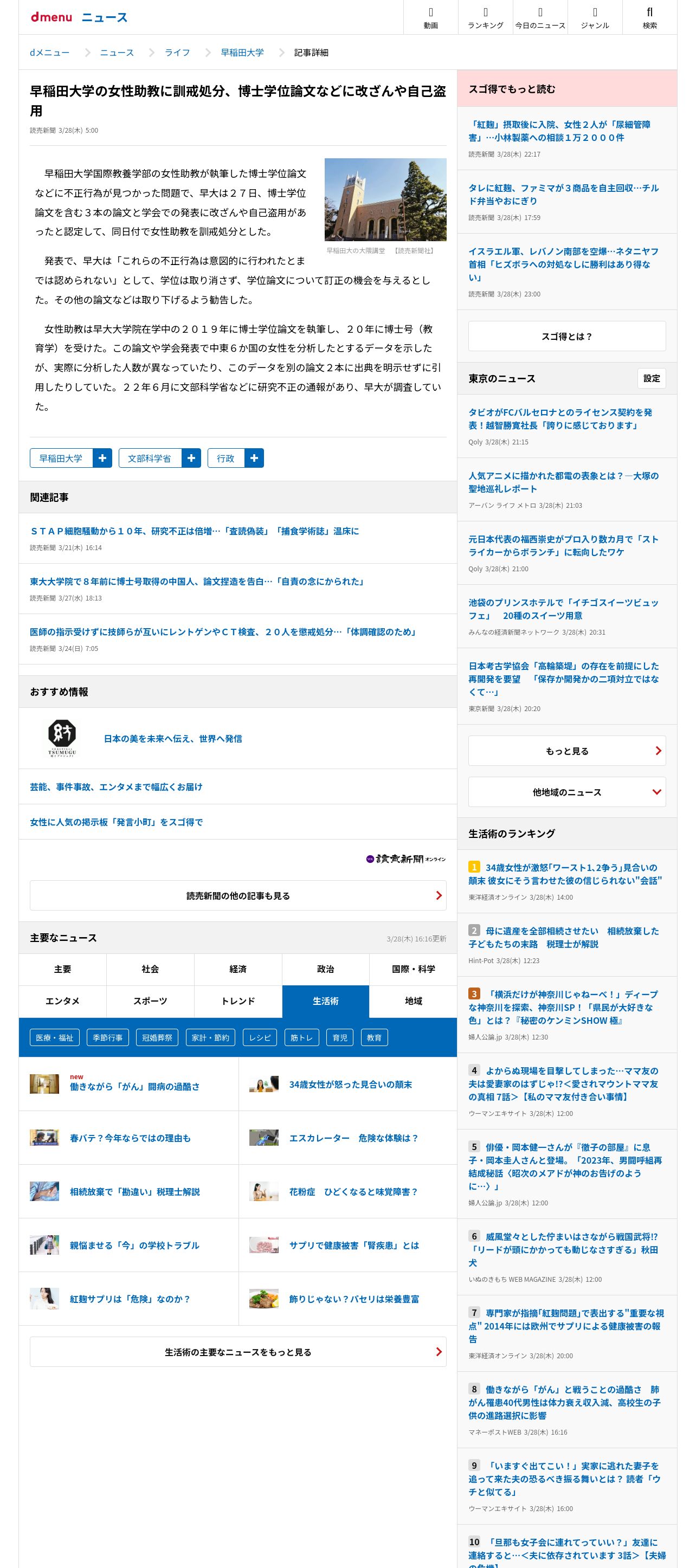
Task: Open the ランキング header icon
Action: click(x=485, y=17)
